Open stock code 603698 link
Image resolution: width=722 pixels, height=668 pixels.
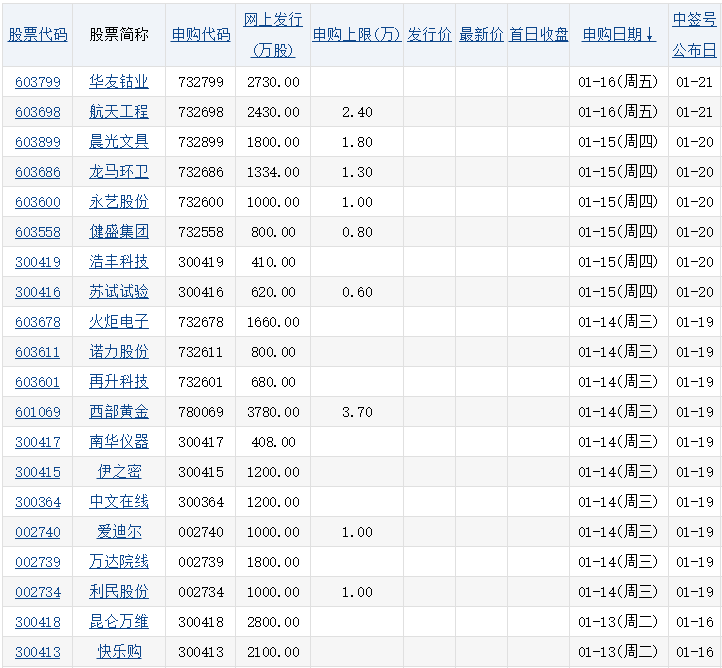coord(38,112)
